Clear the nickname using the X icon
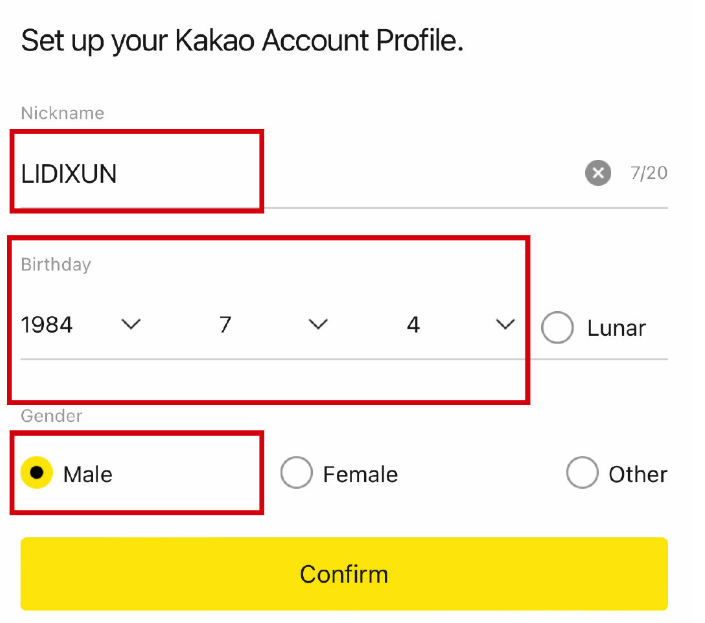This screenshot has height=623, width=705. pos(597,174)
